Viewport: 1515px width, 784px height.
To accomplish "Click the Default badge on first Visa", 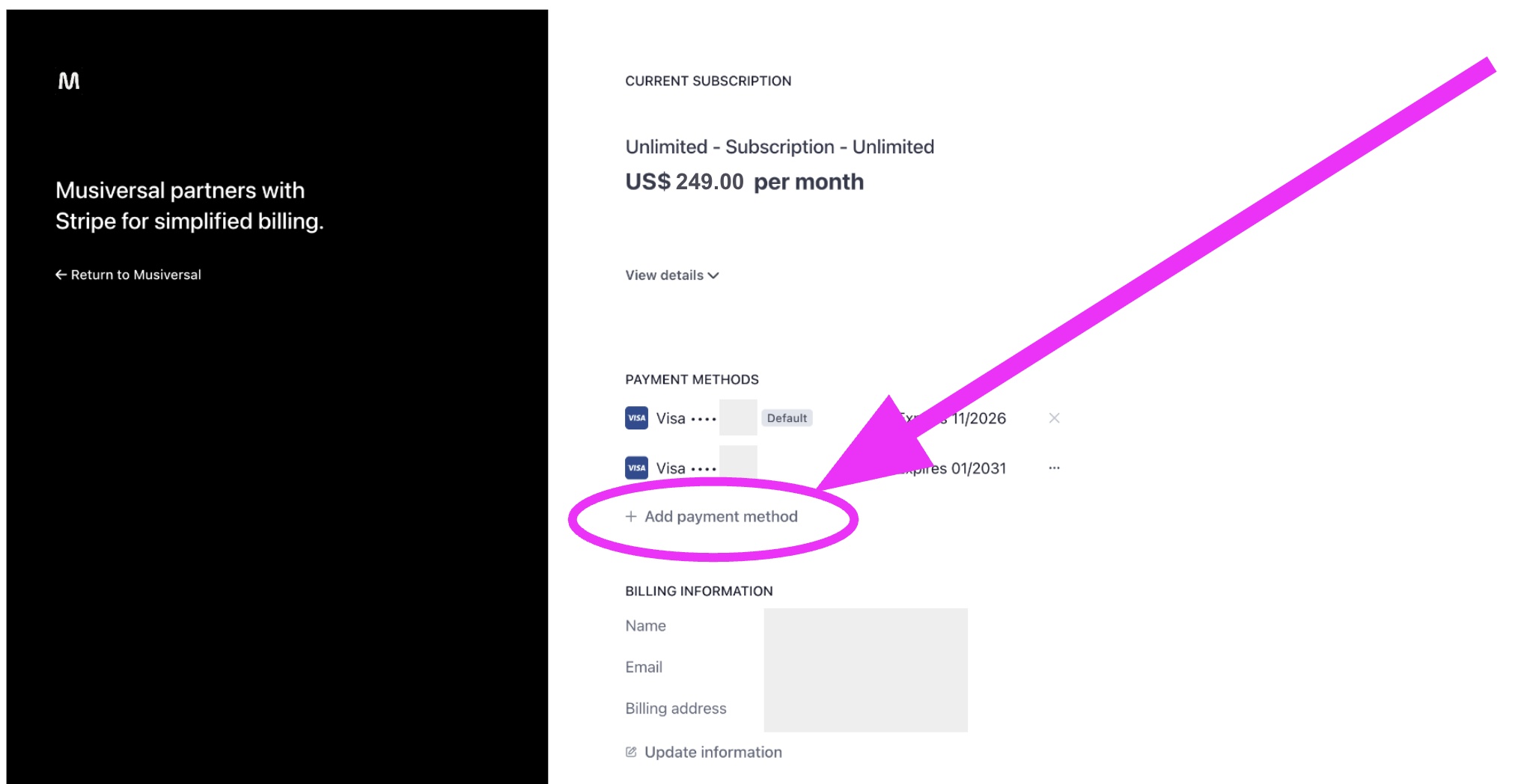I will [x=787, y=418].
